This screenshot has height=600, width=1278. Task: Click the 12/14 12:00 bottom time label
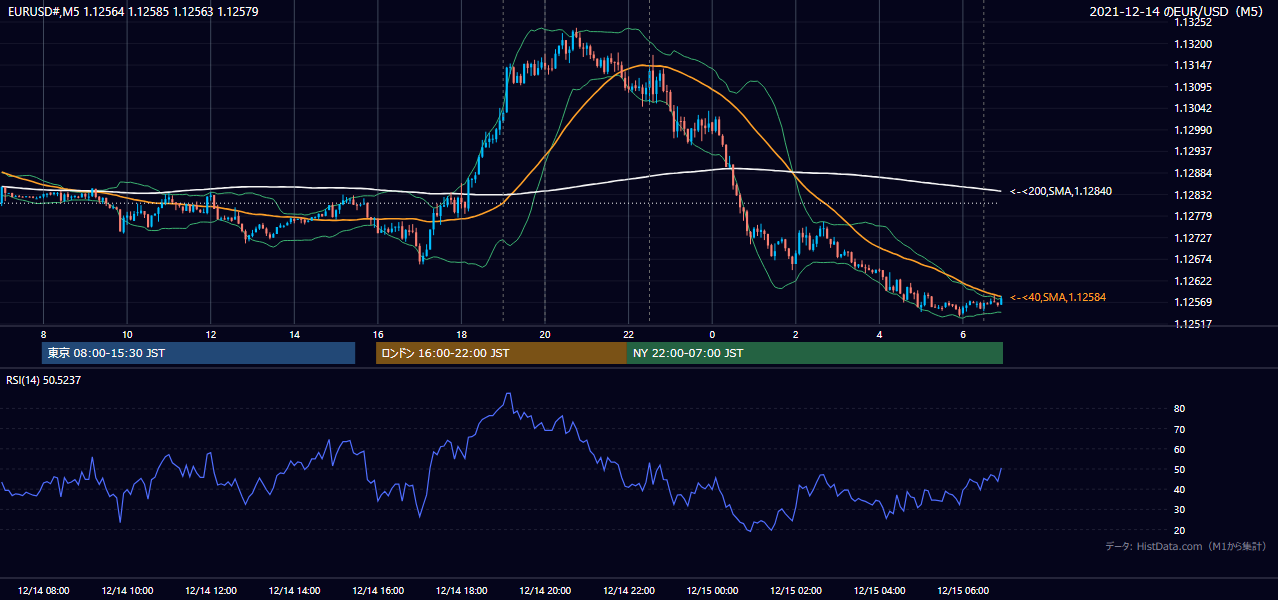(x=211, y=591)
